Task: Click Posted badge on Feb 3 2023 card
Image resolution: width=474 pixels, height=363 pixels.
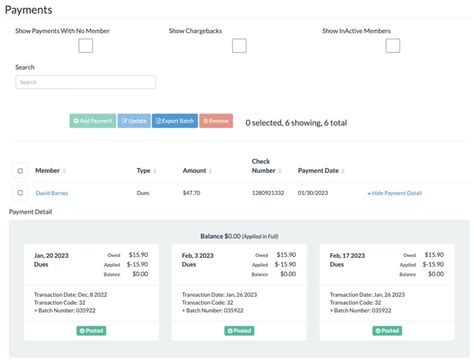Action: coord(239,331)
